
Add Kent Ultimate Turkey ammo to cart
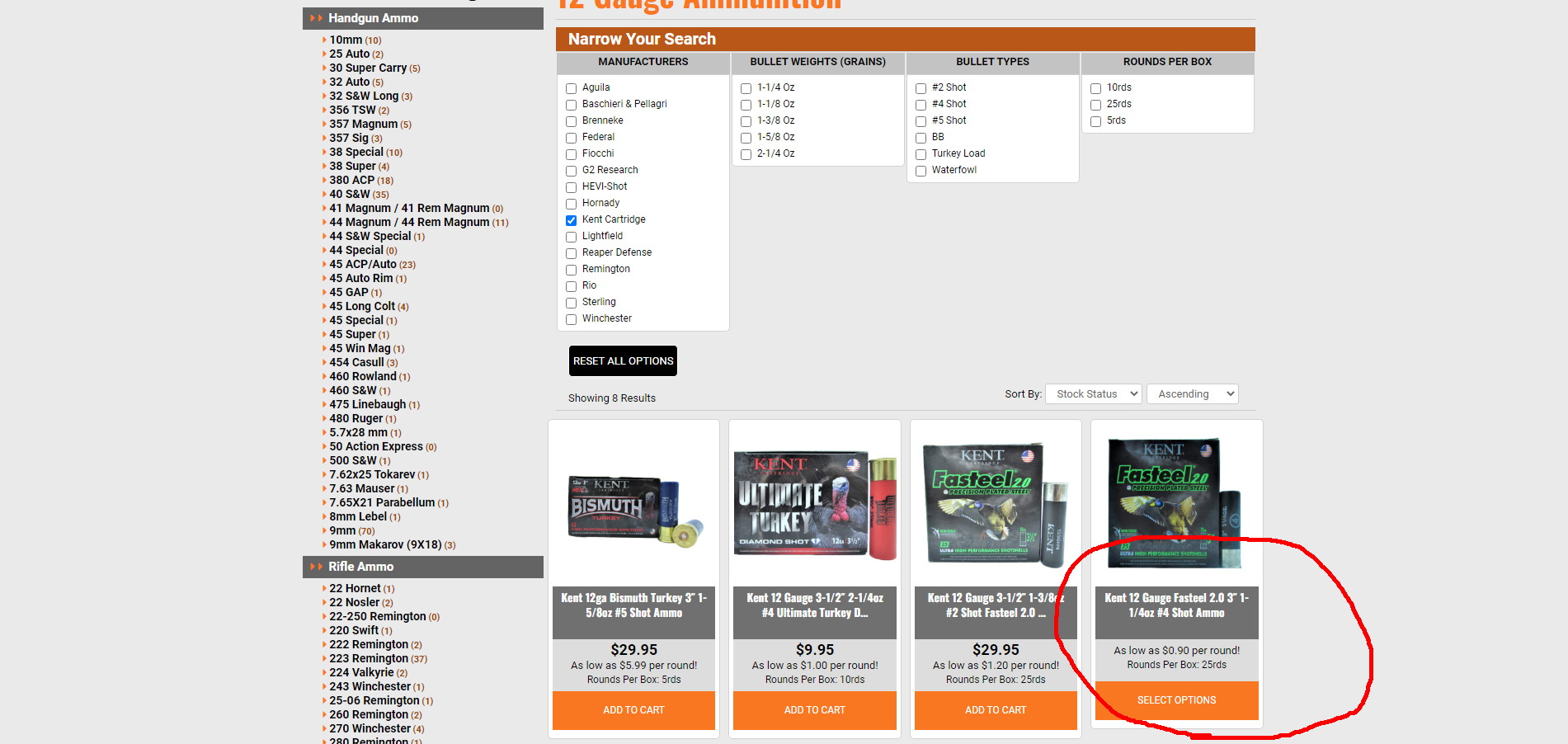[x=815, y=710]
